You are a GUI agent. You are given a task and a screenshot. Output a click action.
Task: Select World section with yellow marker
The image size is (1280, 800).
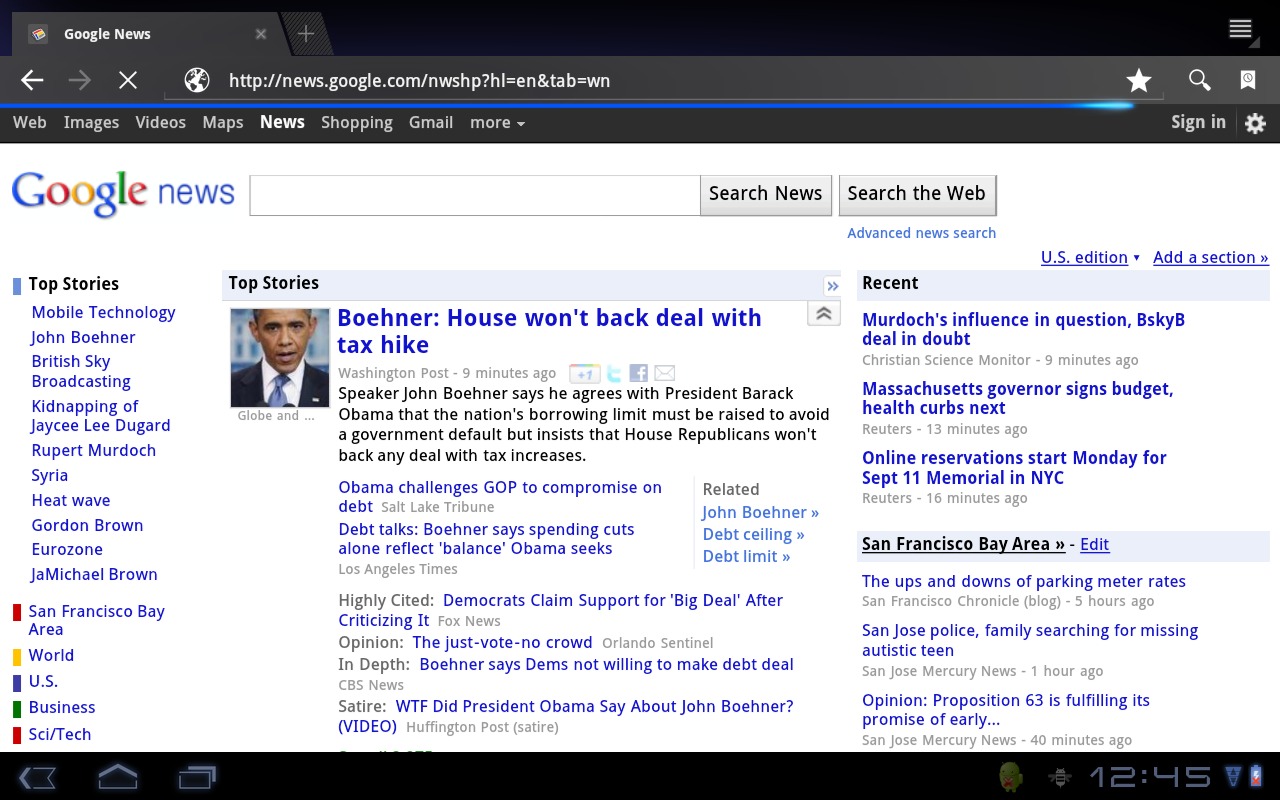(51, 656)
